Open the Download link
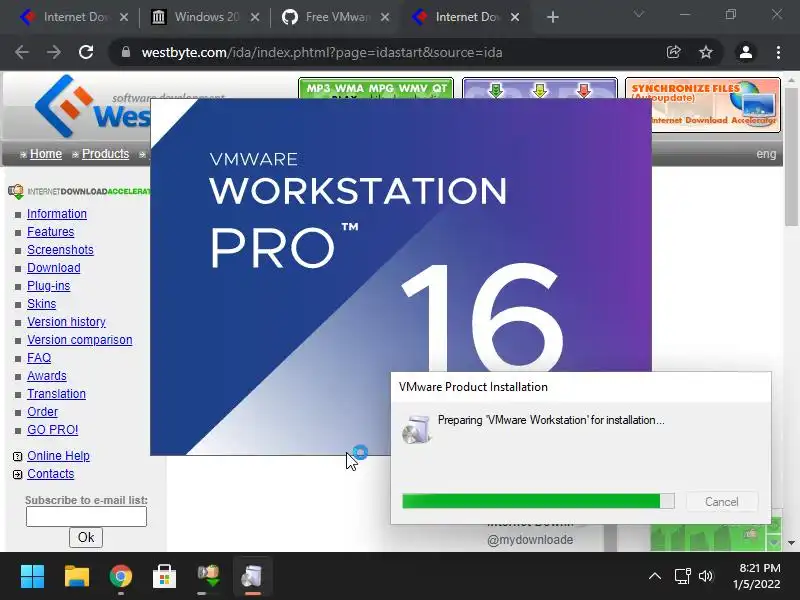The image size is (800, 600). point(54,268)
